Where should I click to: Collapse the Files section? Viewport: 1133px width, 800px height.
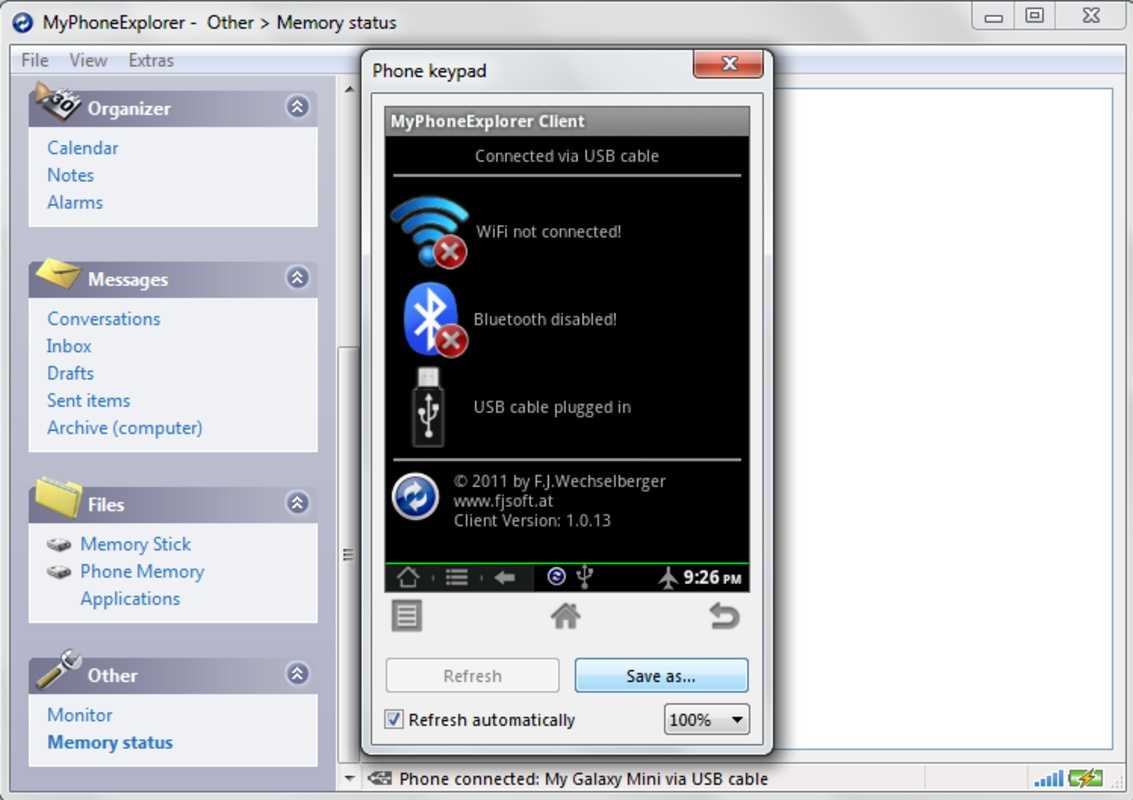coord(297,503)
